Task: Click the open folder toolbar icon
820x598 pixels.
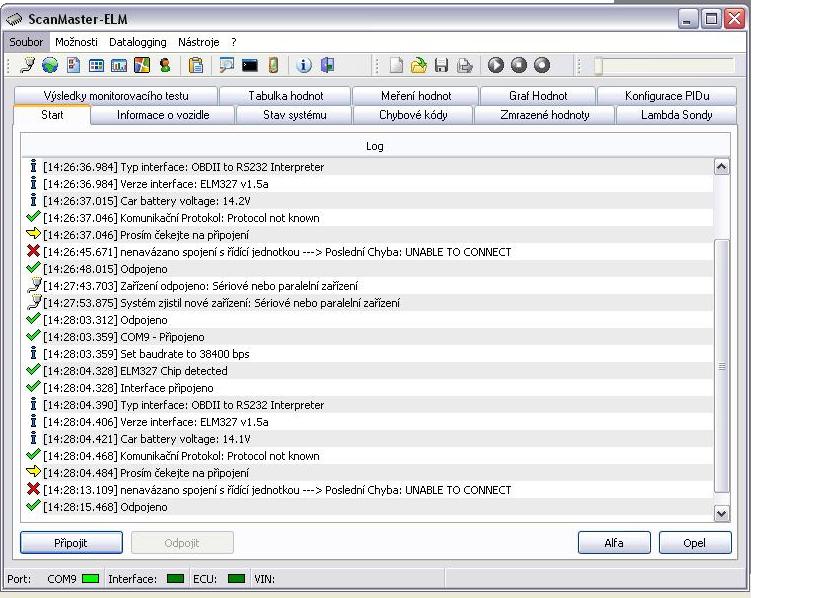Action: point(419,66)
